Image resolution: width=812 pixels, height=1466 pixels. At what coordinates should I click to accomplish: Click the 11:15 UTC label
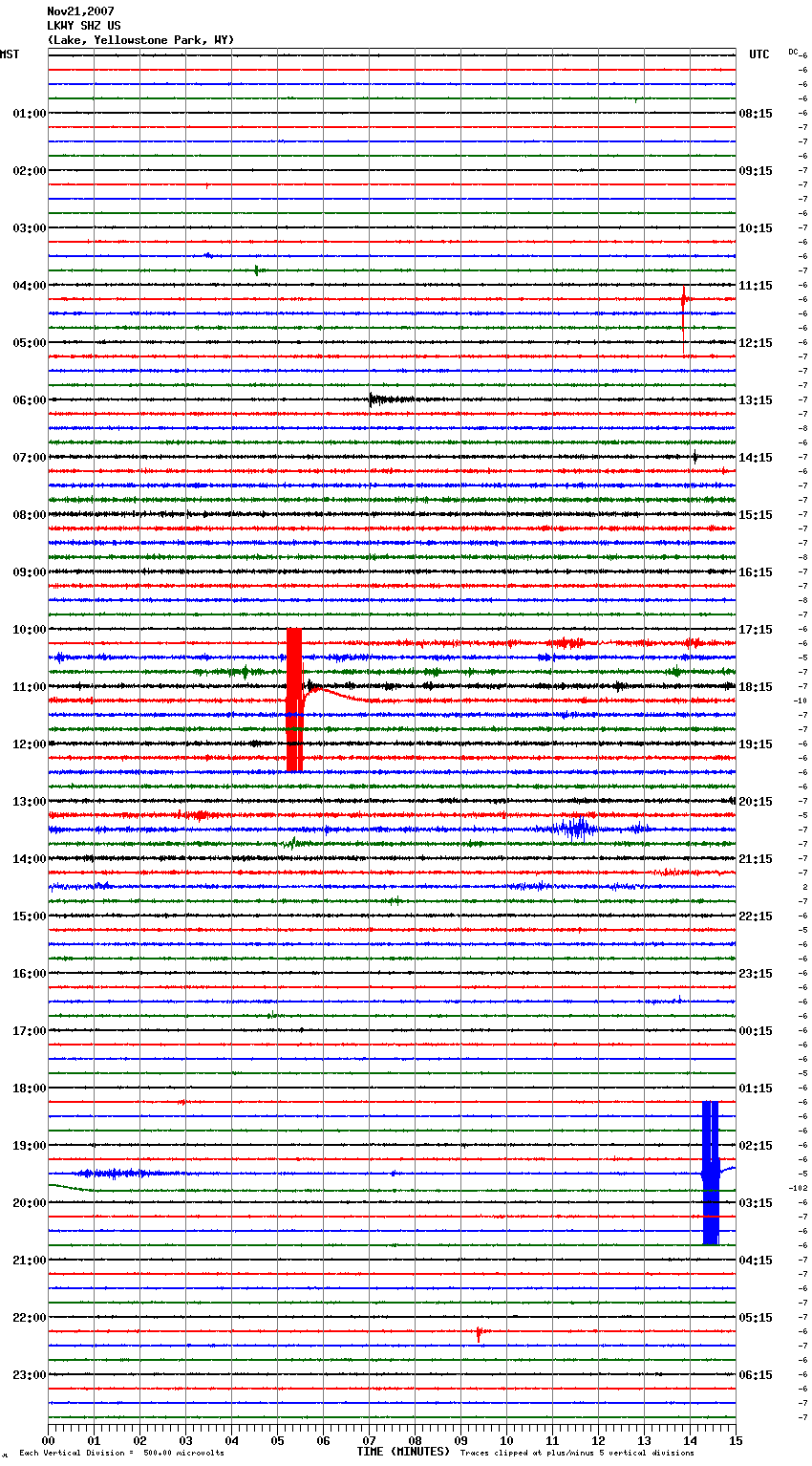756,286
